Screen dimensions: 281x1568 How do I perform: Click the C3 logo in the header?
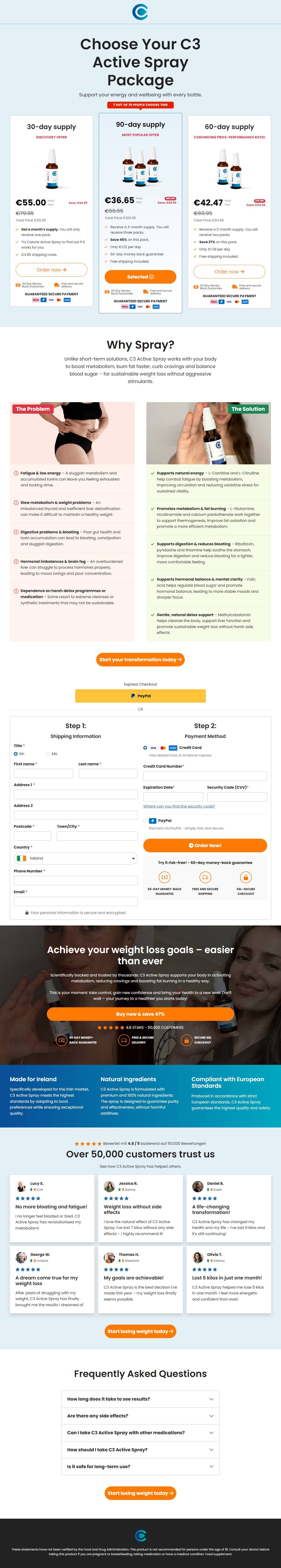coord(140,11)
